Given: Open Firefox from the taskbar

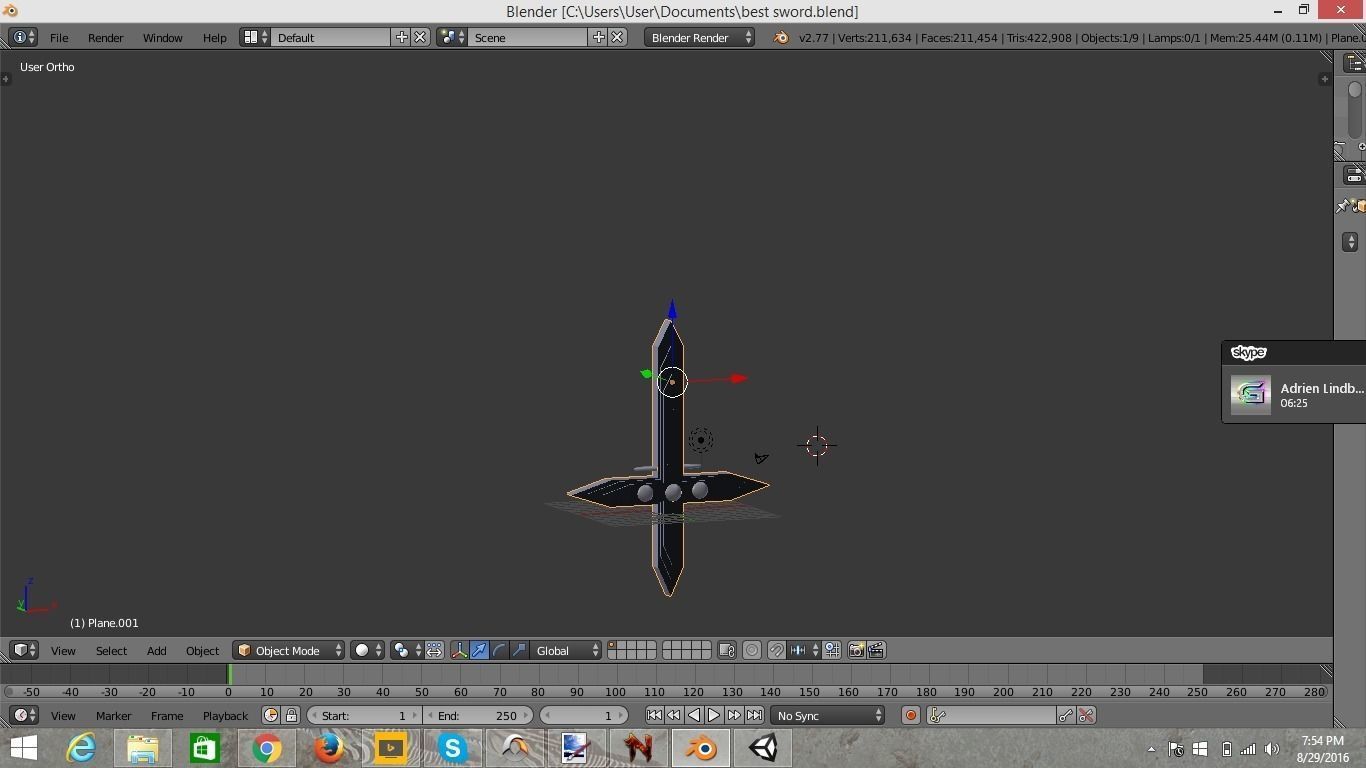Looking at the screenshot, I should [x=328, y=748].
